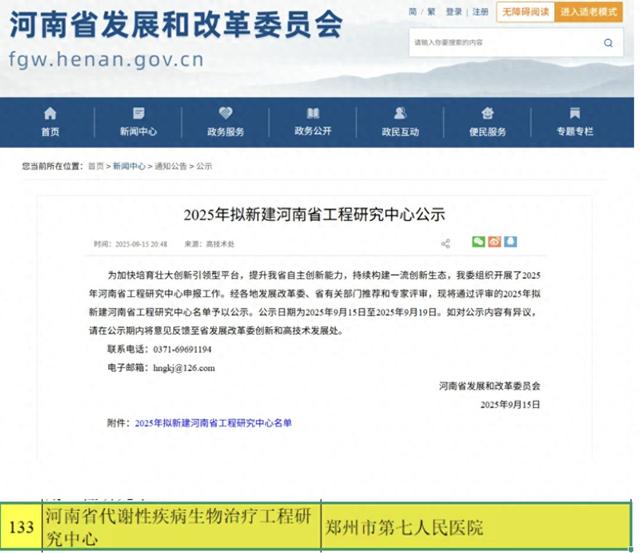Click the article title 2025年拟新建河南省工程研究中心公示
The height and width of the screenshot is (553, 640).
[314, 215]
